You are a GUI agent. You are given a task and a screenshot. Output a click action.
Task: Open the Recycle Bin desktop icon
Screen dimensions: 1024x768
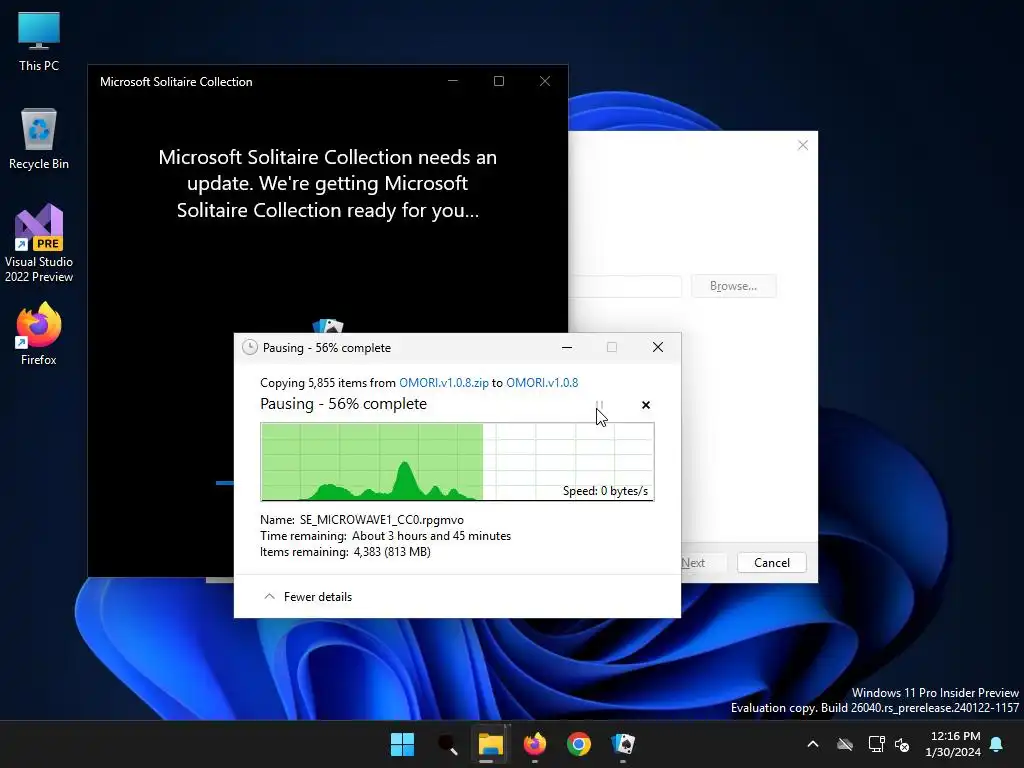[x=39, y=138]
